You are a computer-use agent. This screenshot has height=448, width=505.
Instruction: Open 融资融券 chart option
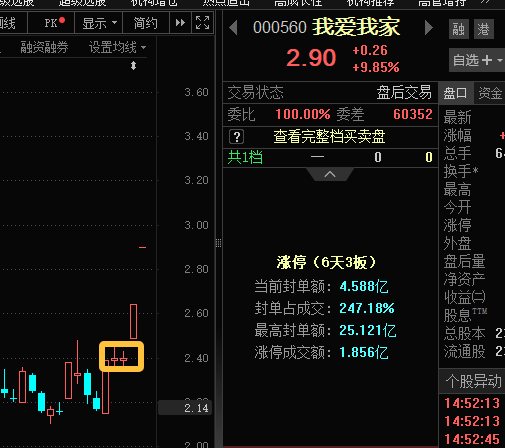click(44, 47)
